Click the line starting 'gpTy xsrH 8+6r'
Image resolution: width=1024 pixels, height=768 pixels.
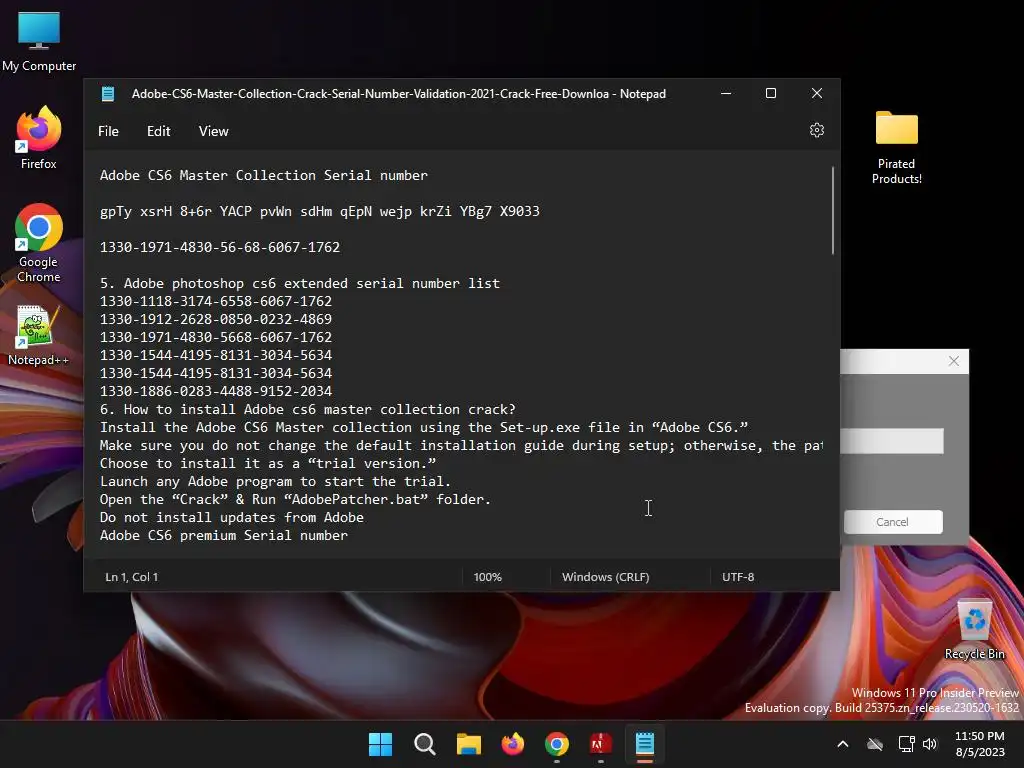[320, 212]
